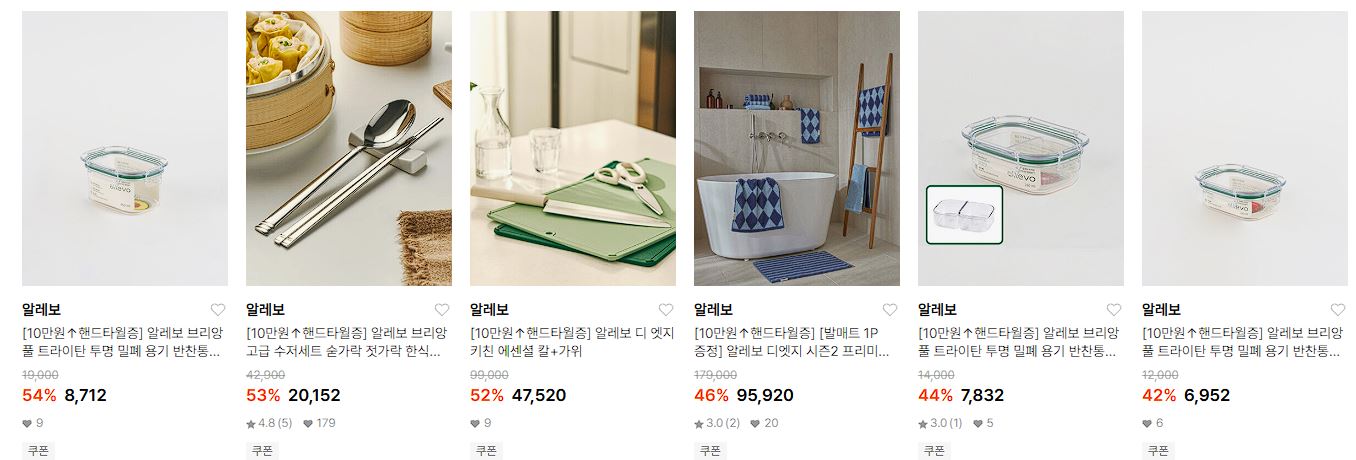
Task: Click the 쿠폰 badge under the 8,712 item
Action: point(37,451)
